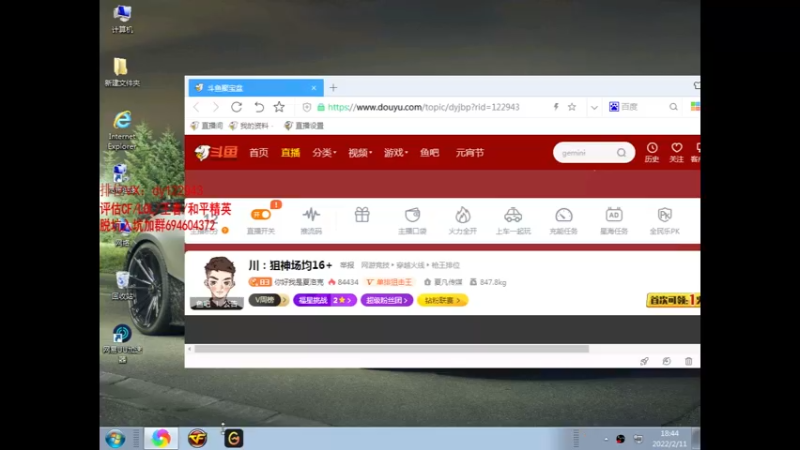Open 星海任务 AD icon
Image resolution: width=800 pixels, height=450 pixels.
point(614,215)
